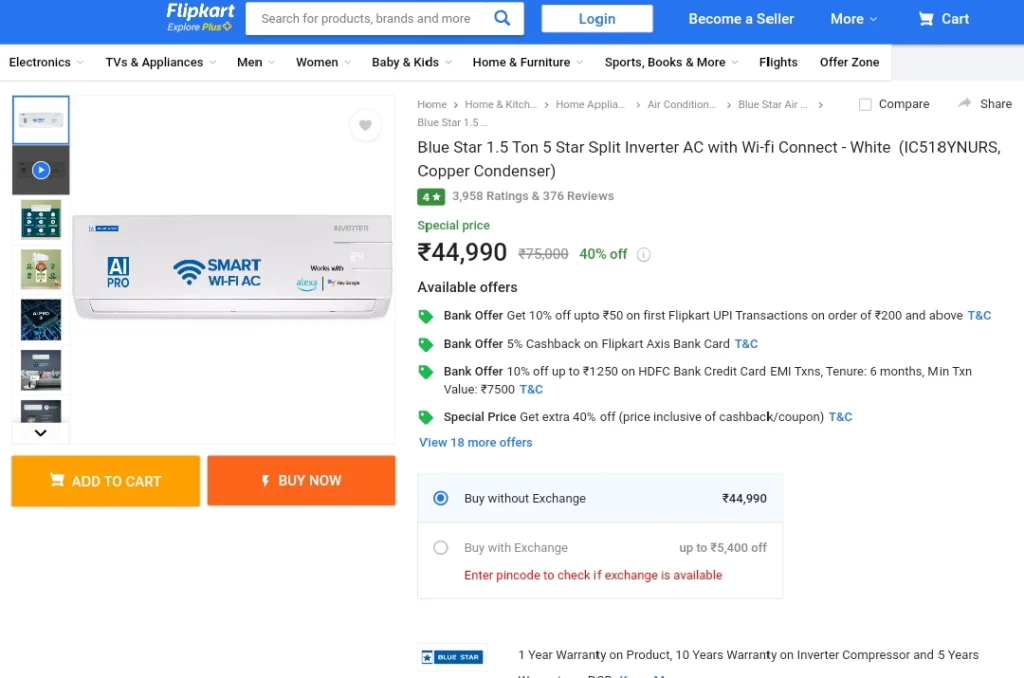Go to Home & Kitch... breadcrumb
The width and height of the screenshot is (1024, 678).
500,105
